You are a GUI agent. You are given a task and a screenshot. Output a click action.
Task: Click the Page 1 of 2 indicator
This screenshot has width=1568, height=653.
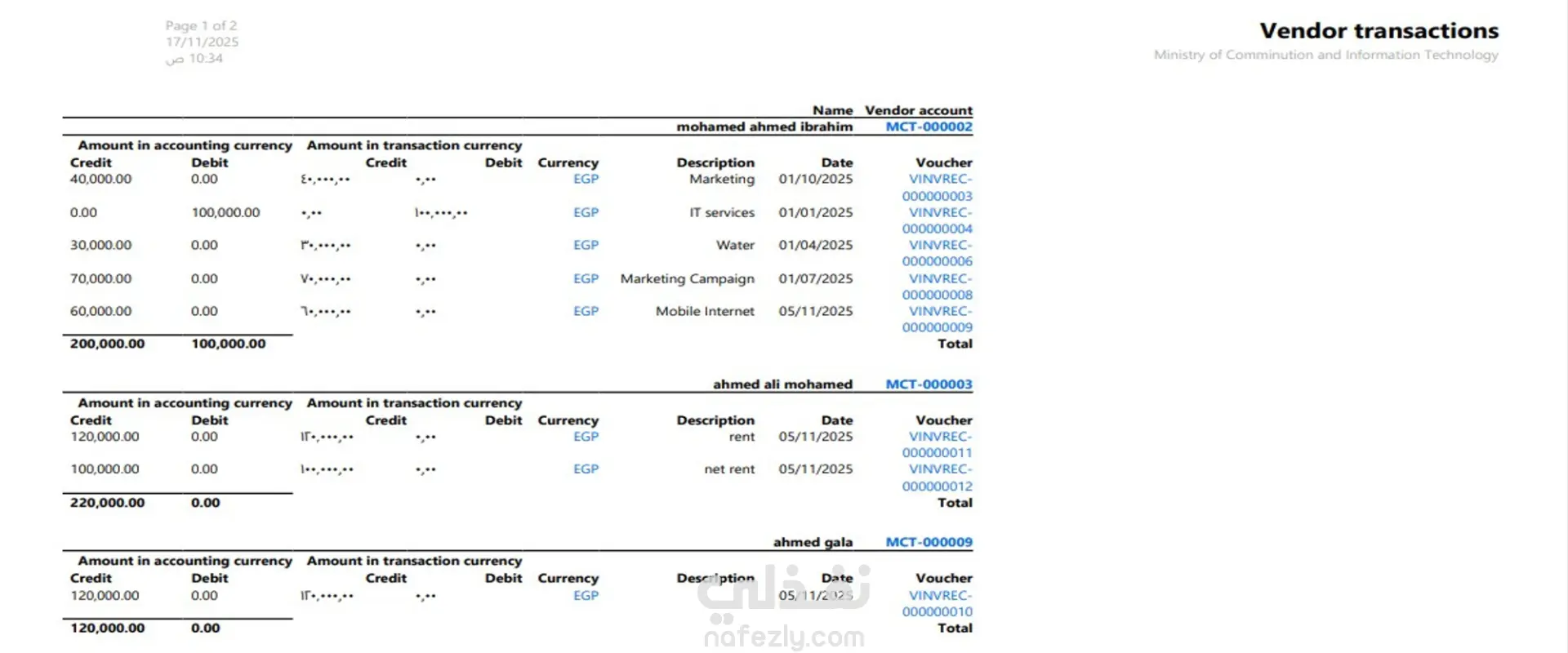tap(201, 26)
